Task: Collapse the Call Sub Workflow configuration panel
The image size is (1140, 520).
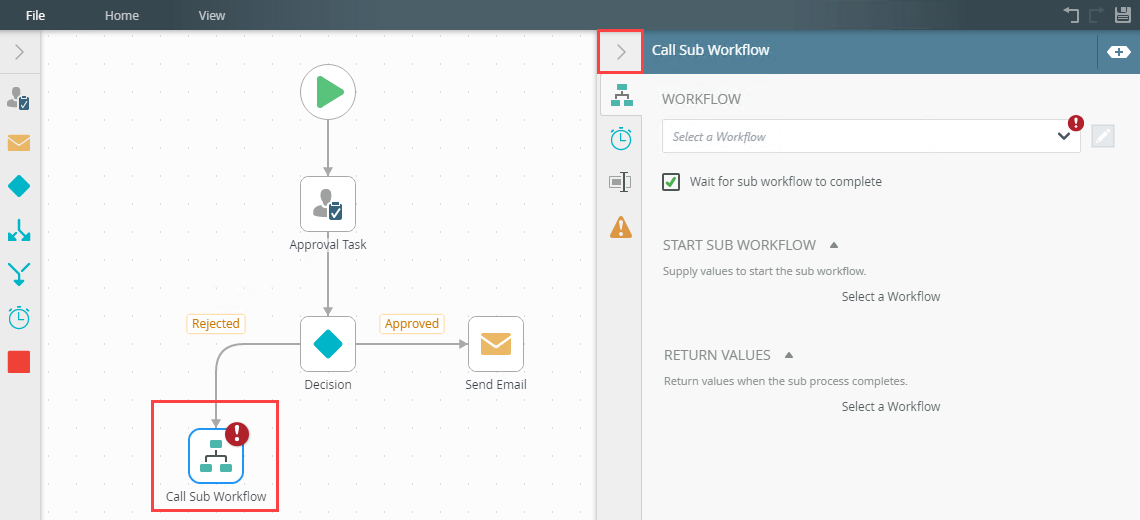Action: 620,52
